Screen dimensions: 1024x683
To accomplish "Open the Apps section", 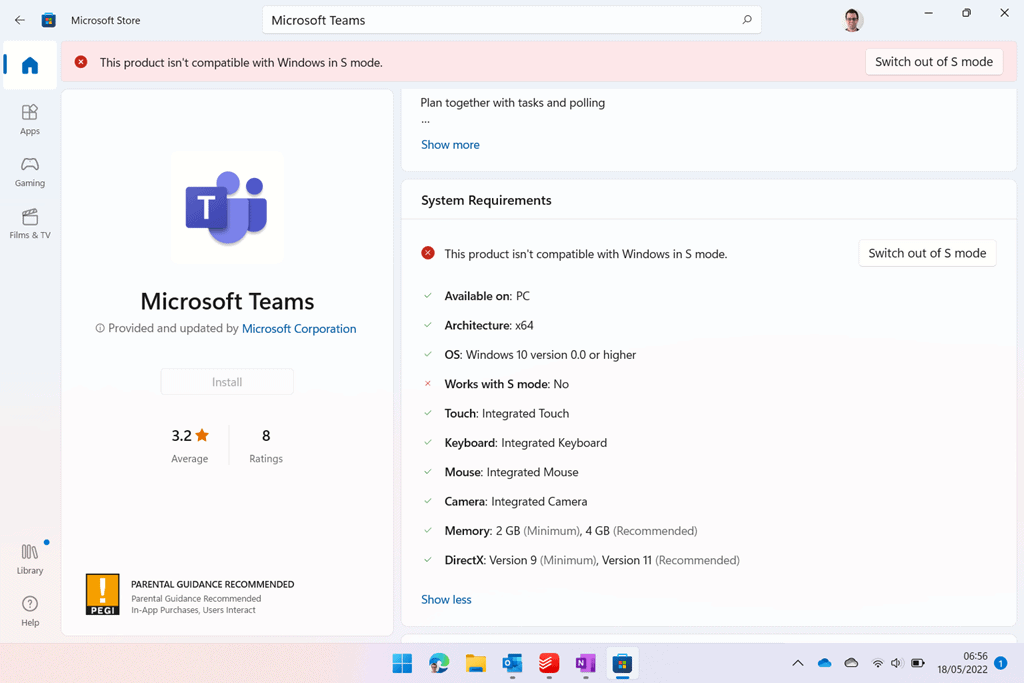I will (x=30, y=119).
